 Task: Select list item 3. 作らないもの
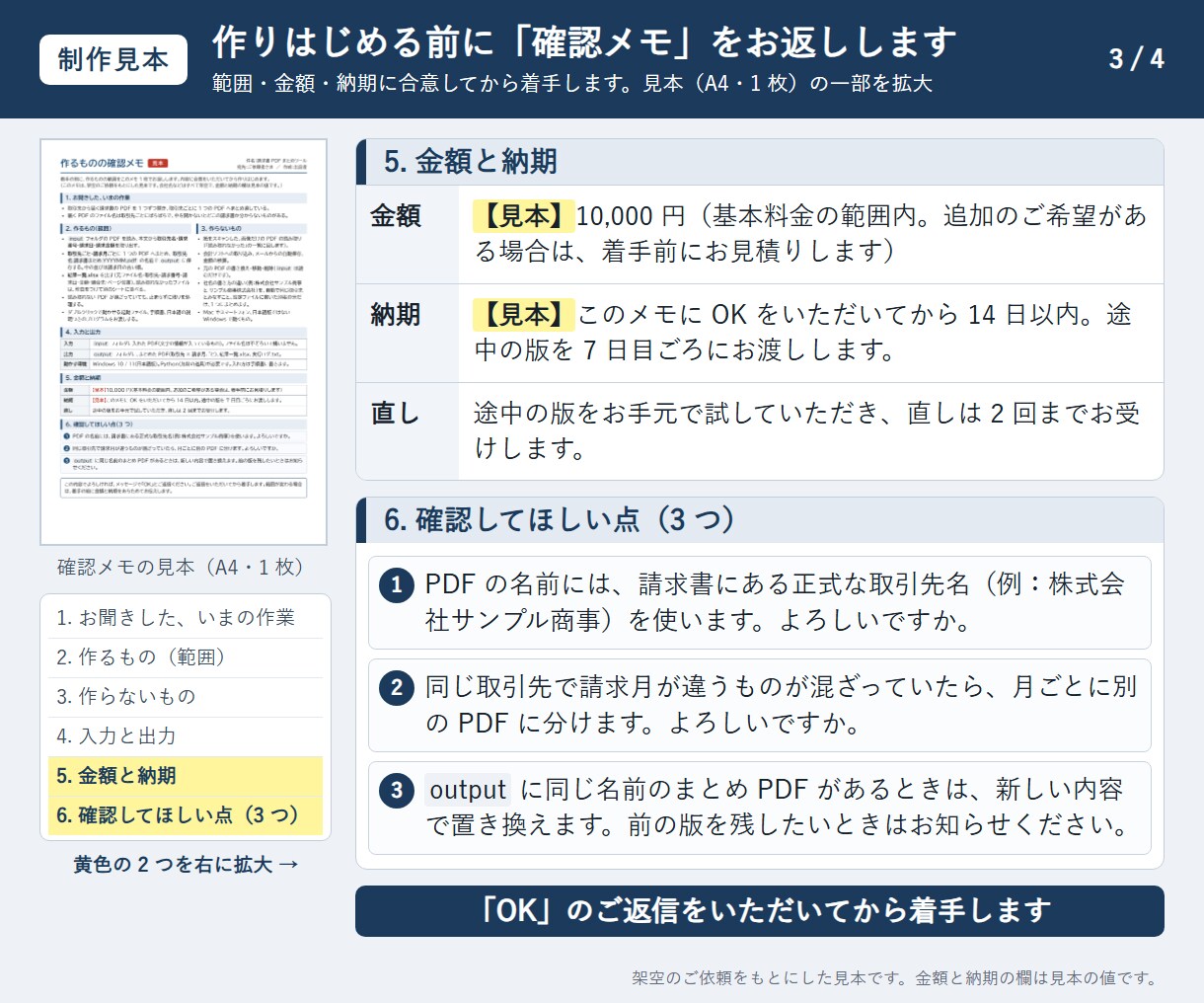pyautogui.click(x=186, y=697)
